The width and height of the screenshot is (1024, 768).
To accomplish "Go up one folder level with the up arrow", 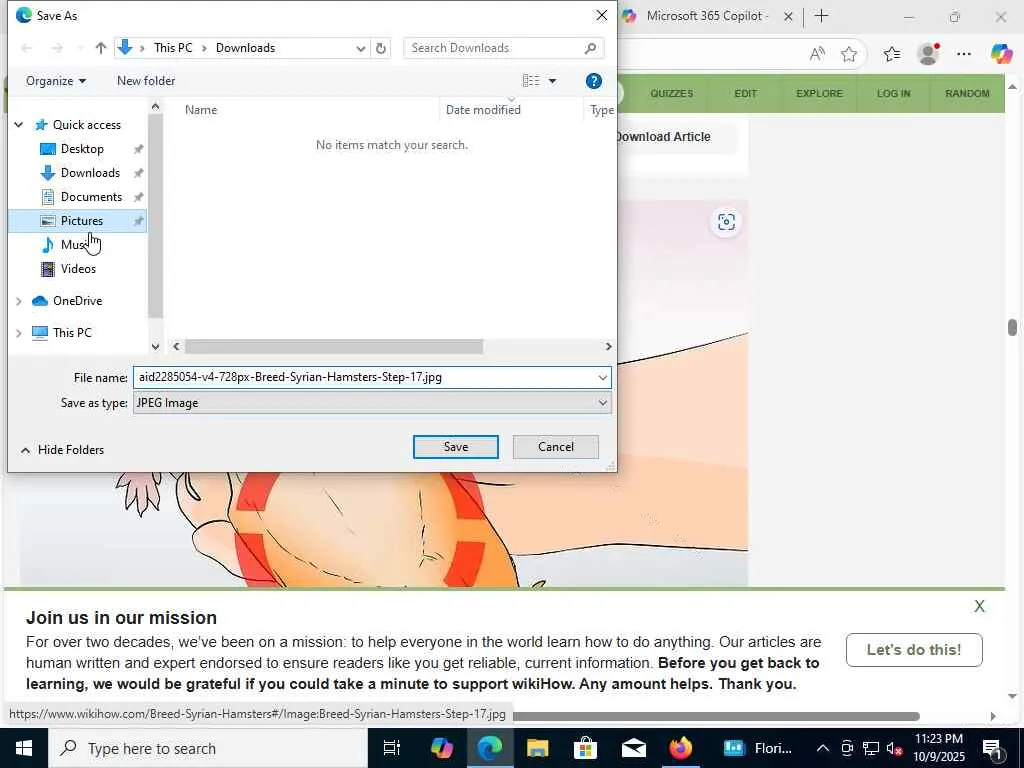I will [x=101, y=48].
